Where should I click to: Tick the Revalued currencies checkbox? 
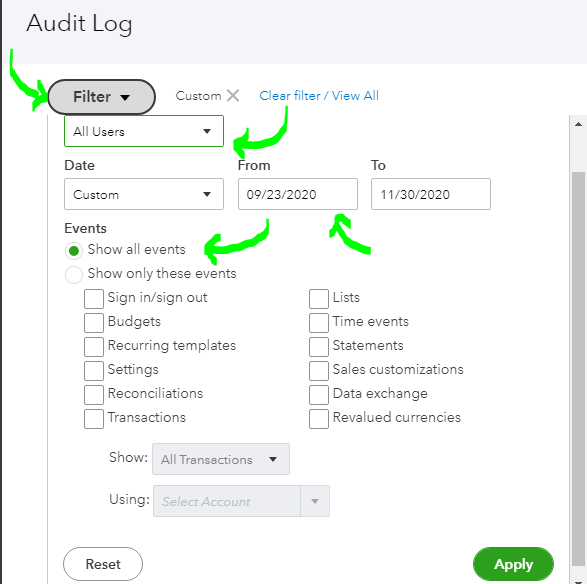319,419
